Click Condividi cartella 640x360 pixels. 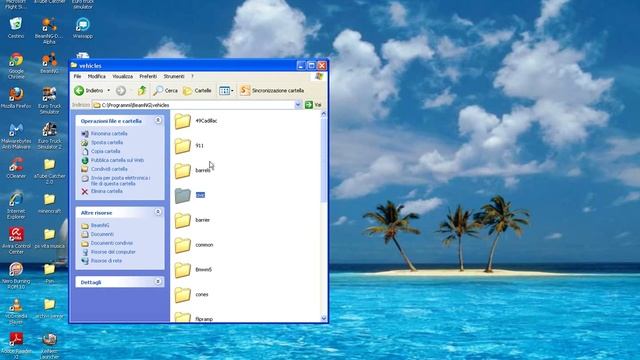109,169
